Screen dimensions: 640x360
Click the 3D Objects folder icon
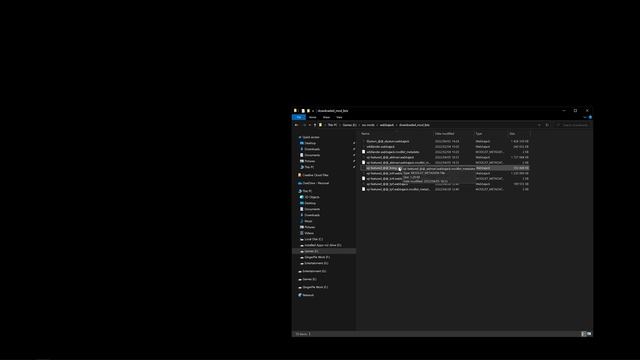tap(302, 197)
